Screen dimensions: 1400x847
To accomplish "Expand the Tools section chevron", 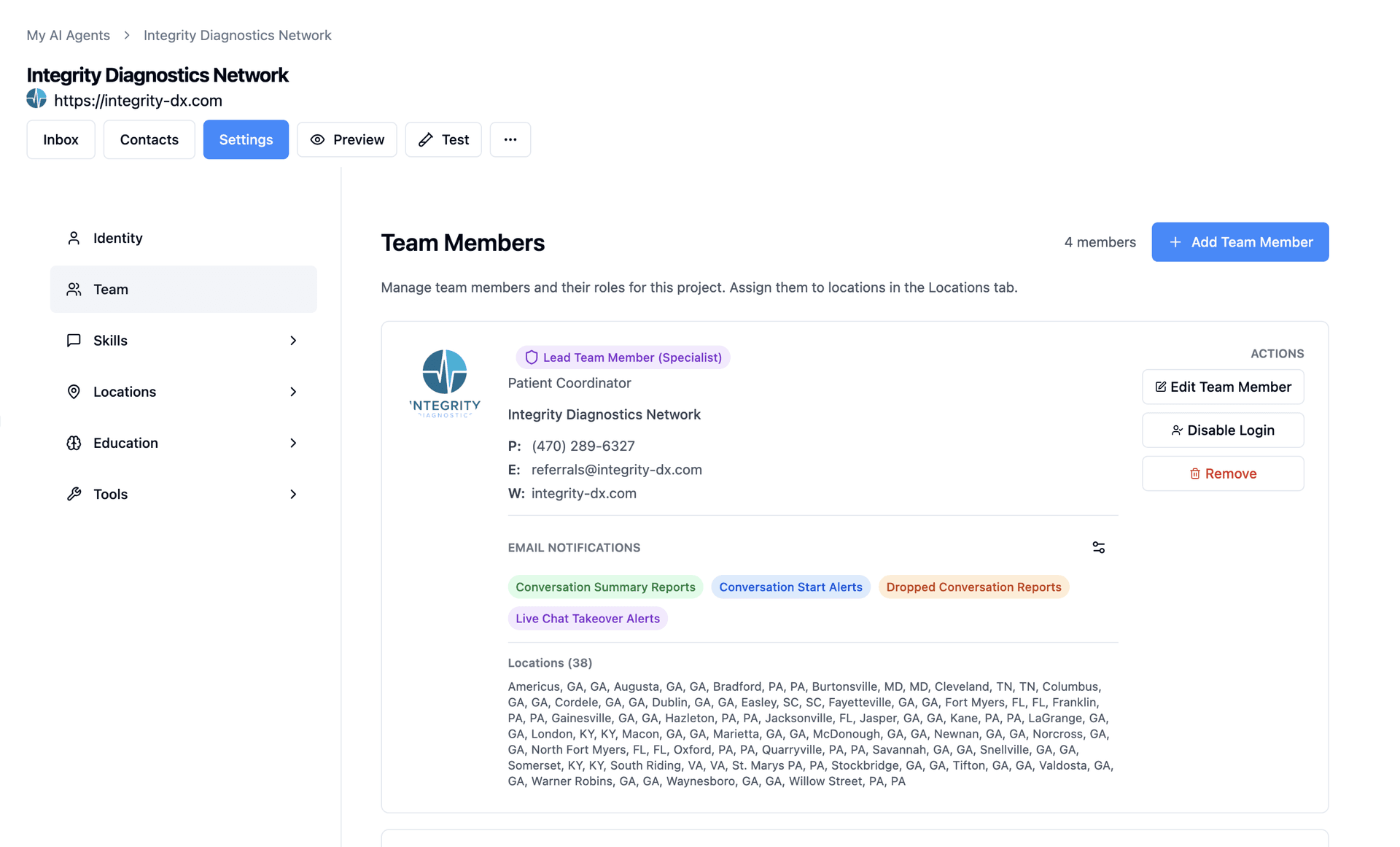I will [293, 494].
